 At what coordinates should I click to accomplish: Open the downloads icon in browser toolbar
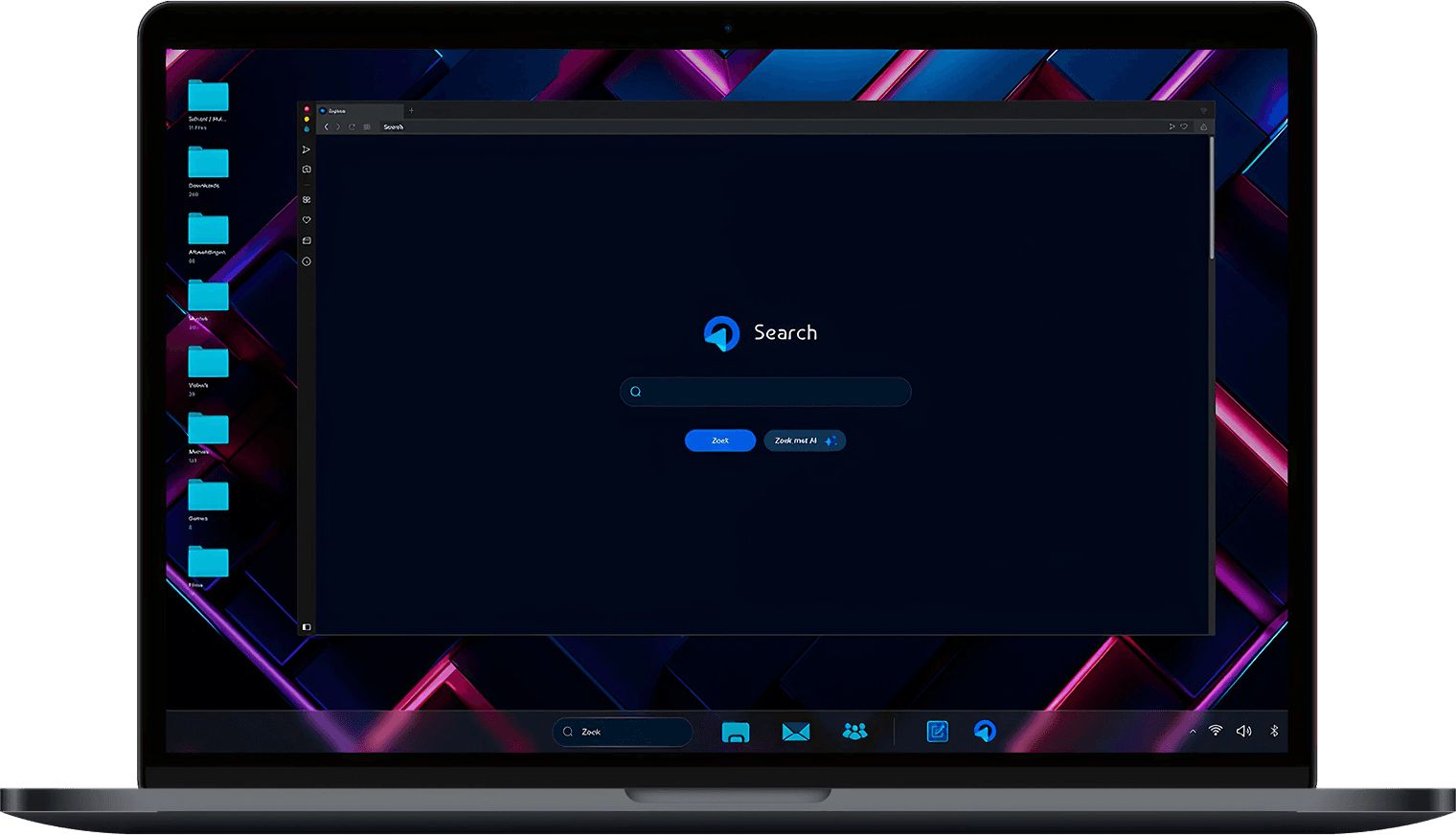click(x=1204, y=126)
